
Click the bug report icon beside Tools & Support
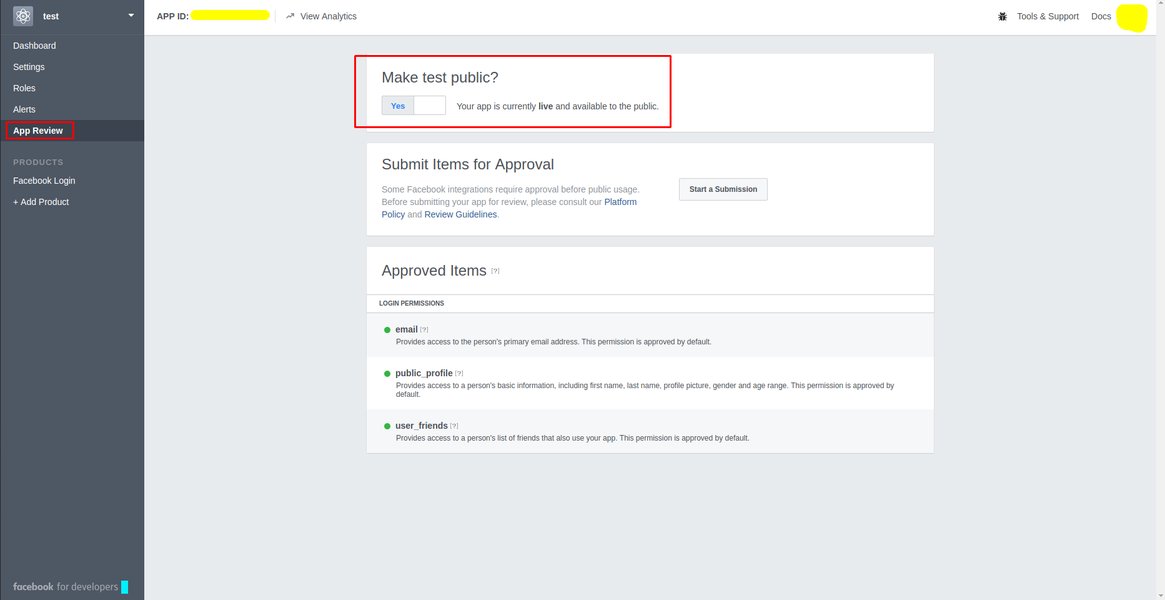pos(1003,16)
